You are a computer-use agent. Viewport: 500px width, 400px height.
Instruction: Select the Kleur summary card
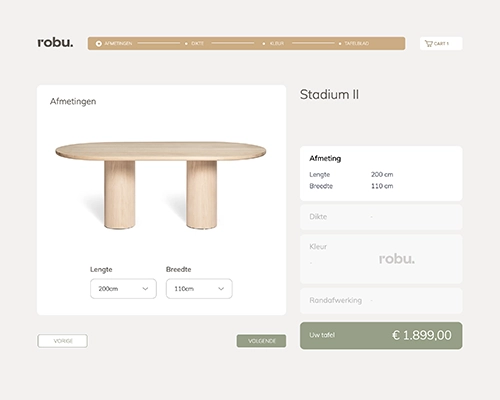click(x=381, y=259)
